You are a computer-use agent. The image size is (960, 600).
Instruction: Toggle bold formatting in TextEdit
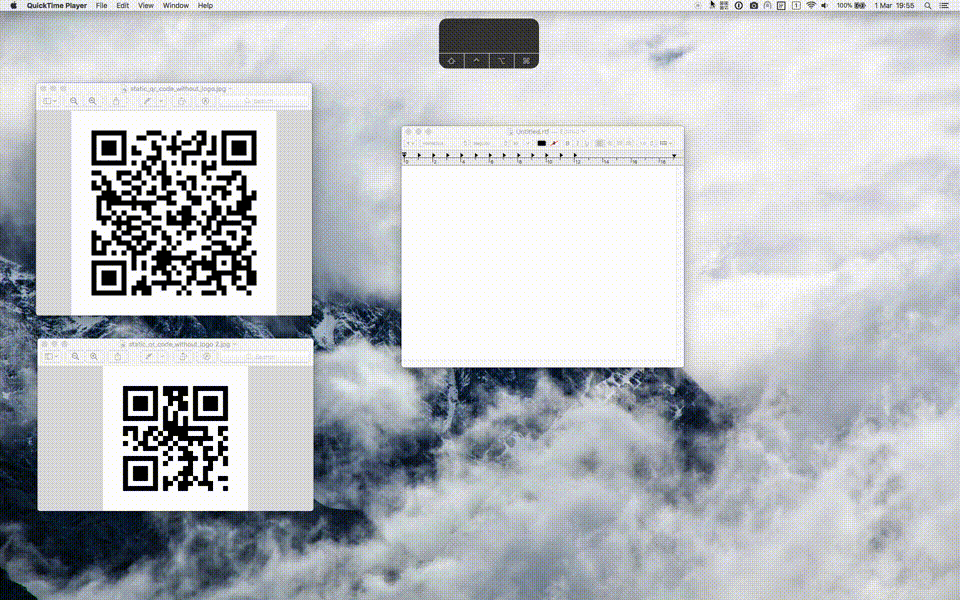[568, 143]
